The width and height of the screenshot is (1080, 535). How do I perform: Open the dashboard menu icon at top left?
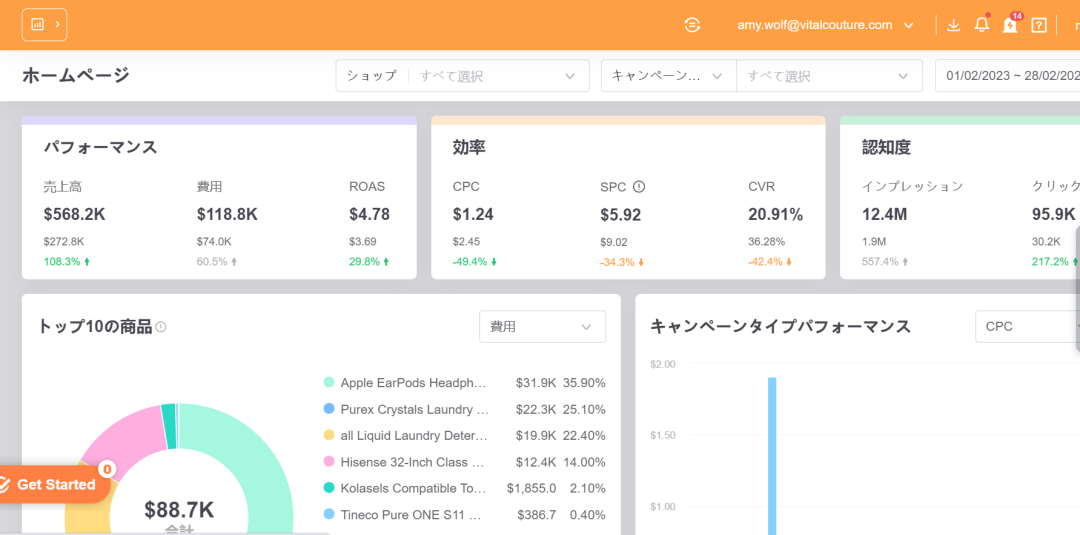[45, 25]
